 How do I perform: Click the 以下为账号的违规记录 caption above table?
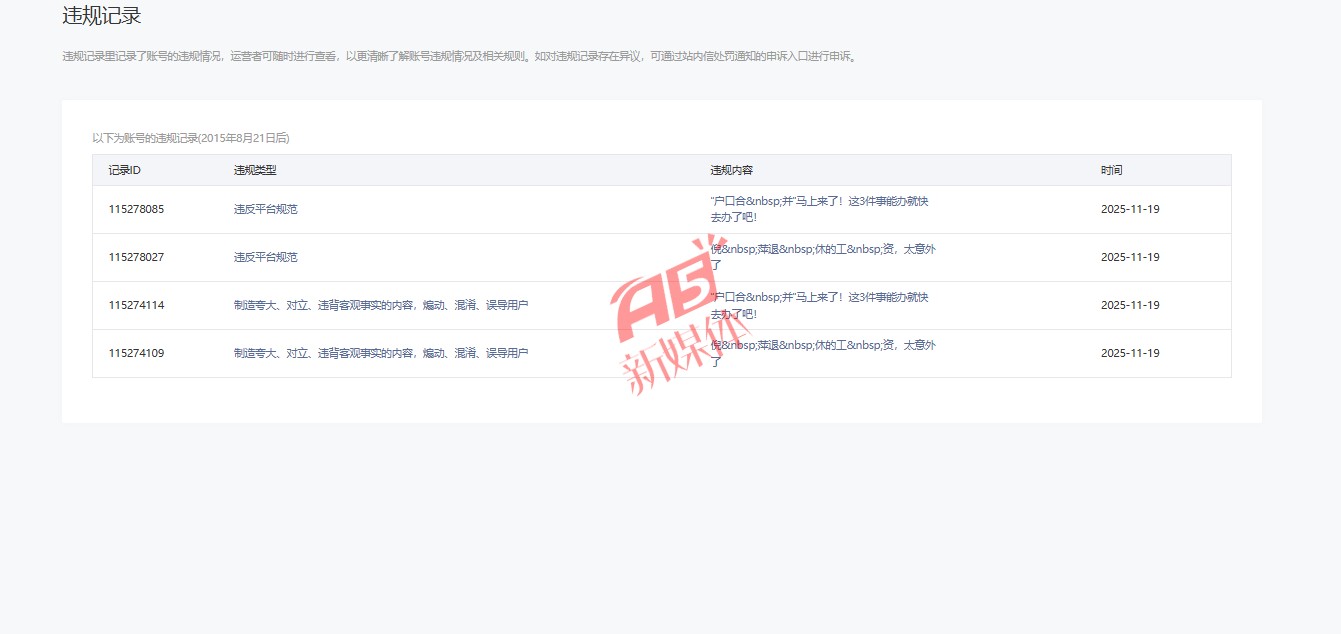(x=190, y=138)
